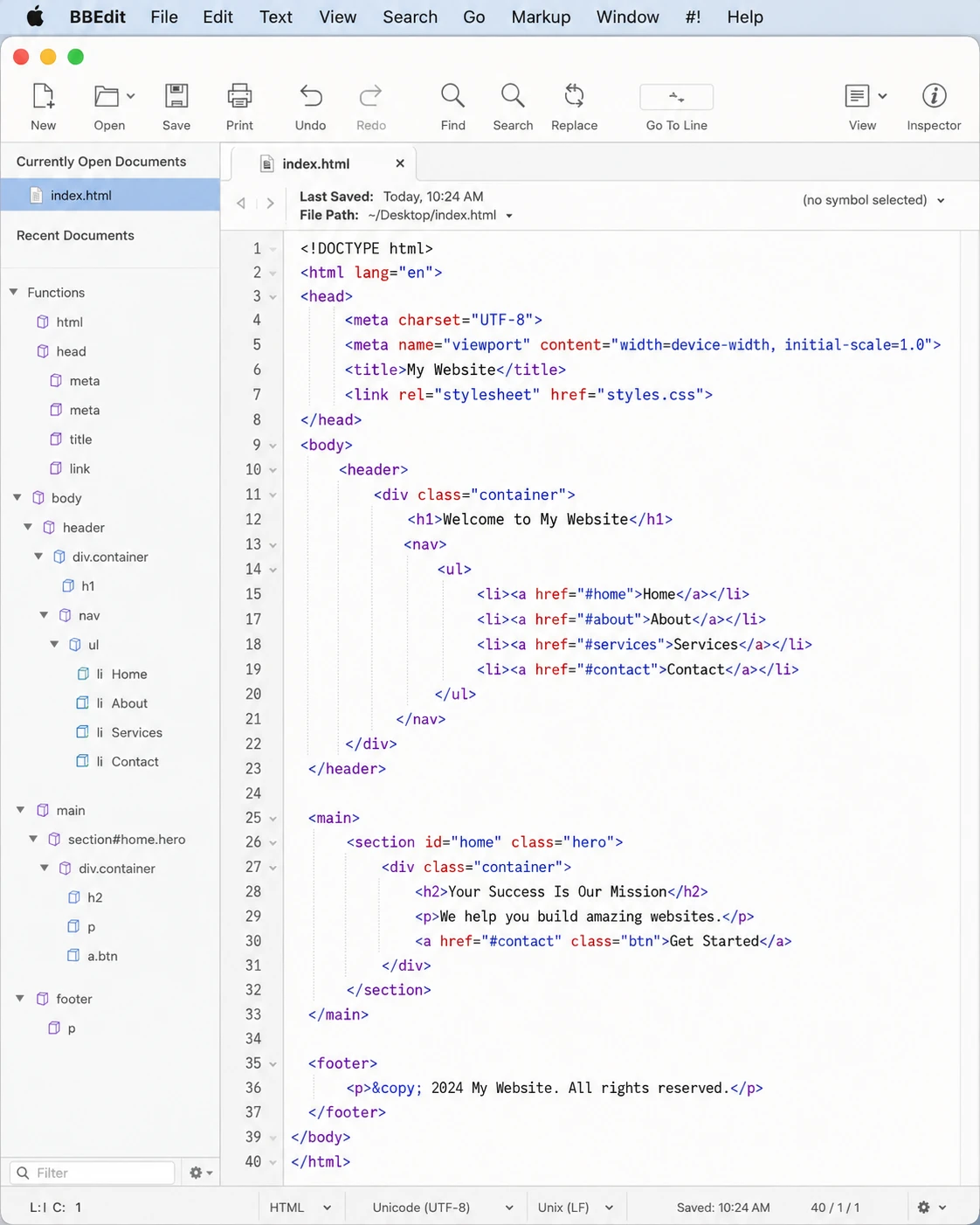The width and height of the screenshot is (980, 1225).
Task: Fold the head tag at line 3
Action: (x=273, y=297)
